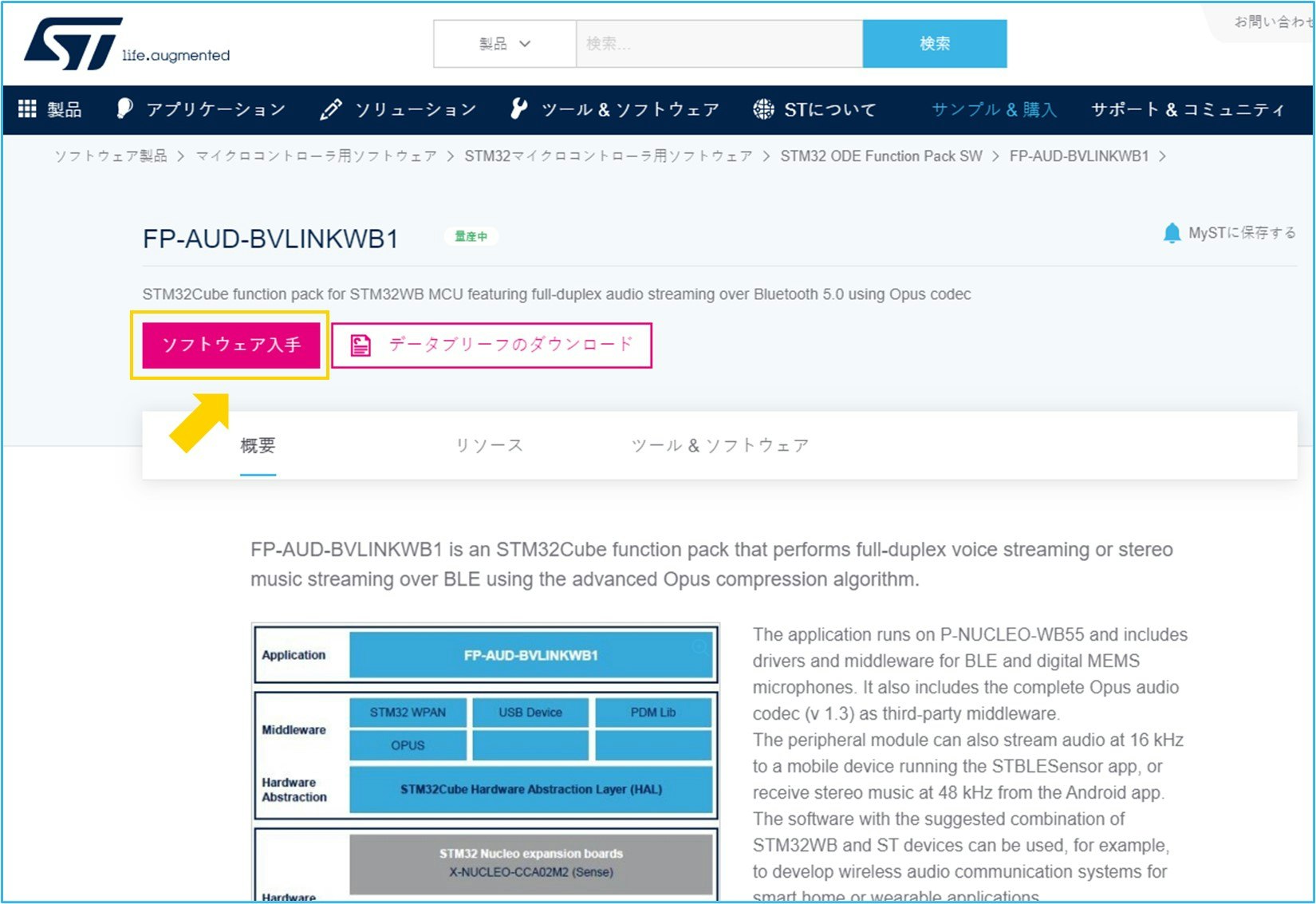Click the pen icon beside ソリューション
This screenshot has width=1316, height=904.
click(330, 109)
